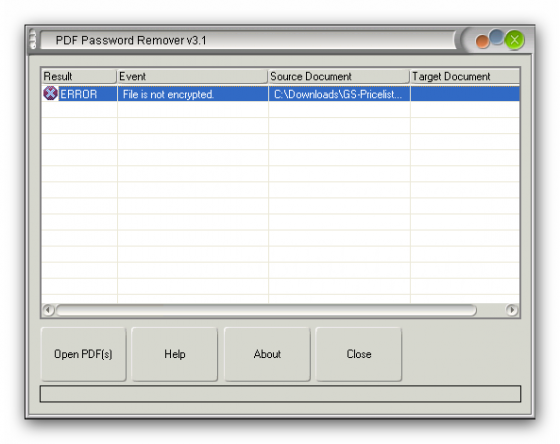Viewport: 560px width, 444px height.
Task: Click the Help button
Action: tap(175, 354)
